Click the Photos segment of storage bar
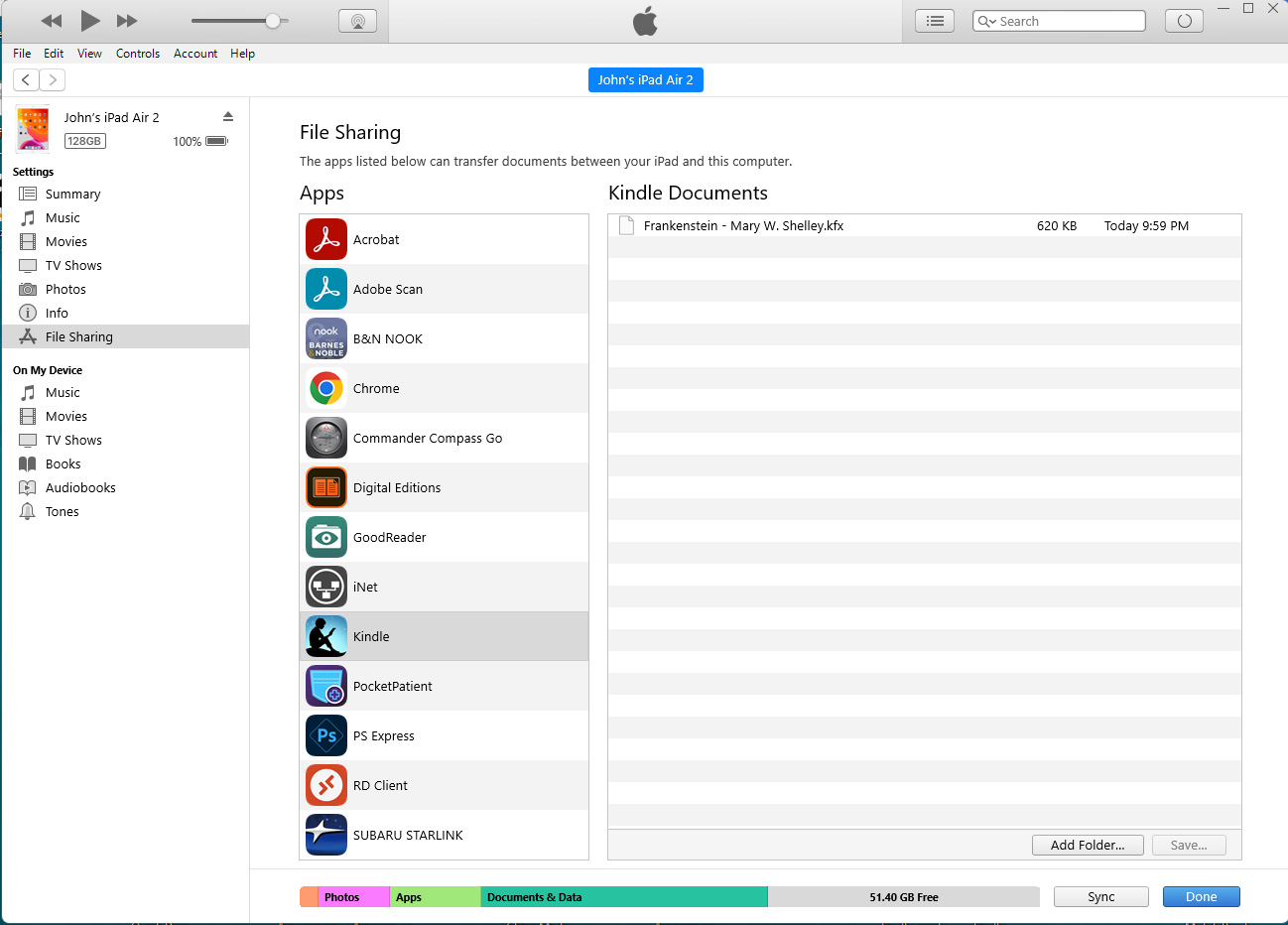The width and height of the screenshot is (1288, 925). (354, 897)
